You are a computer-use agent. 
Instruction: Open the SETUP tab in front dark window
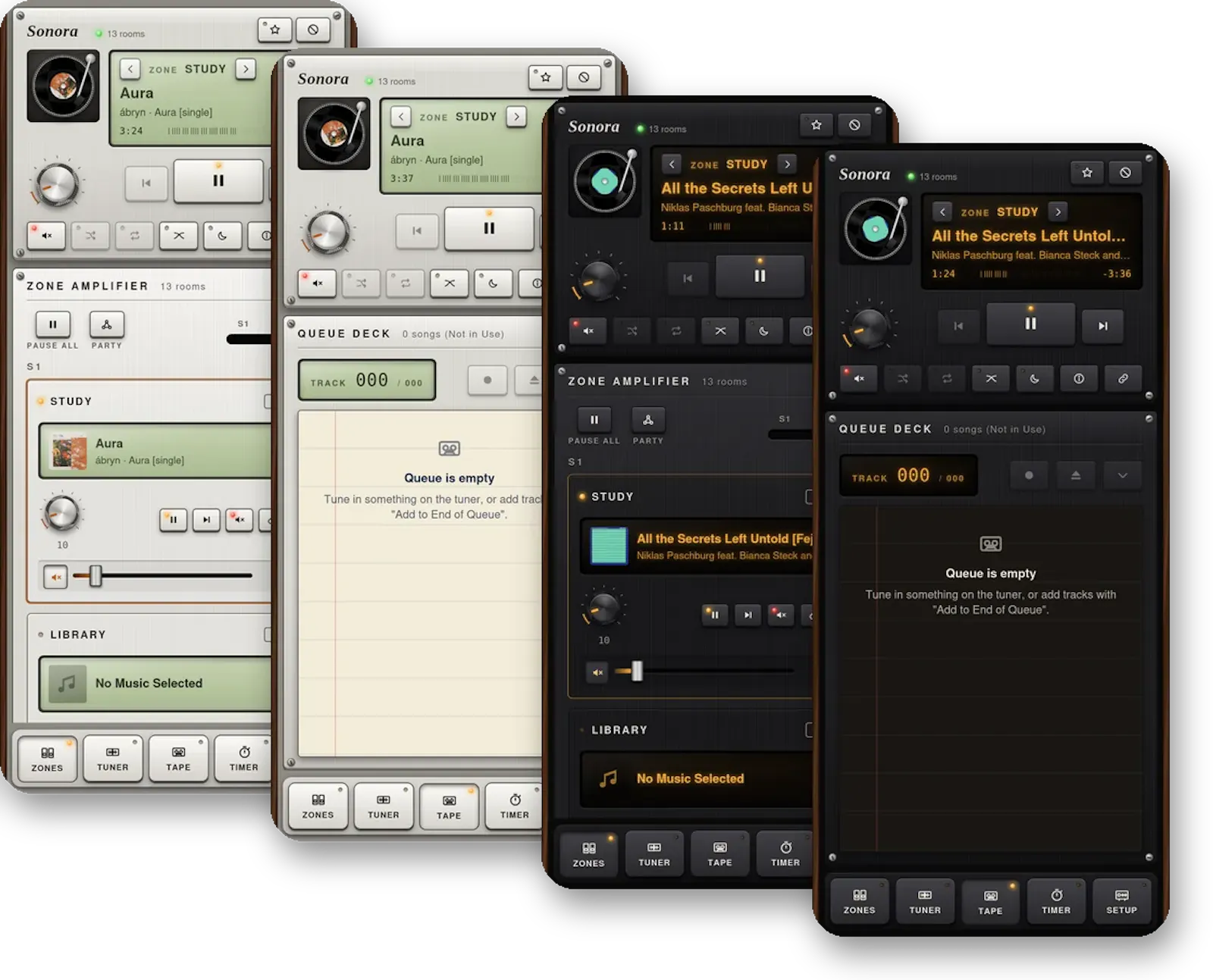(1121, 900)
